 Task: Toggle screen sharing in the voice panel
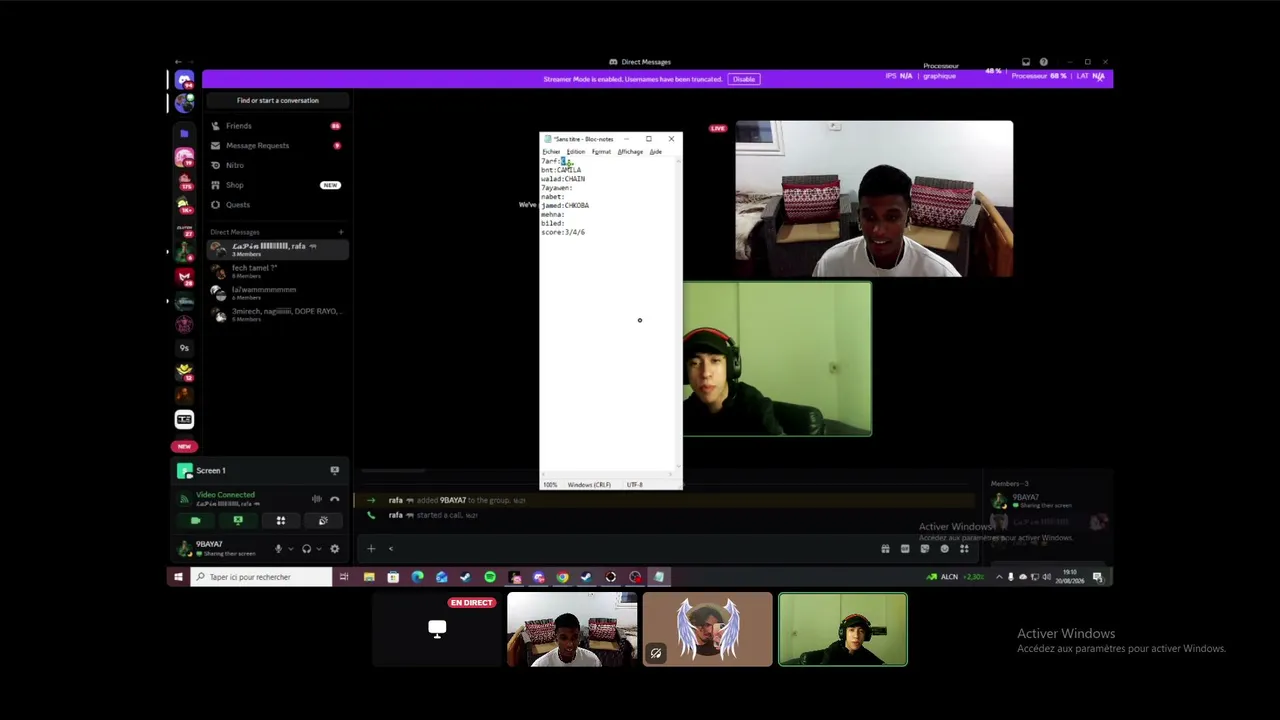tap(238, 521)
